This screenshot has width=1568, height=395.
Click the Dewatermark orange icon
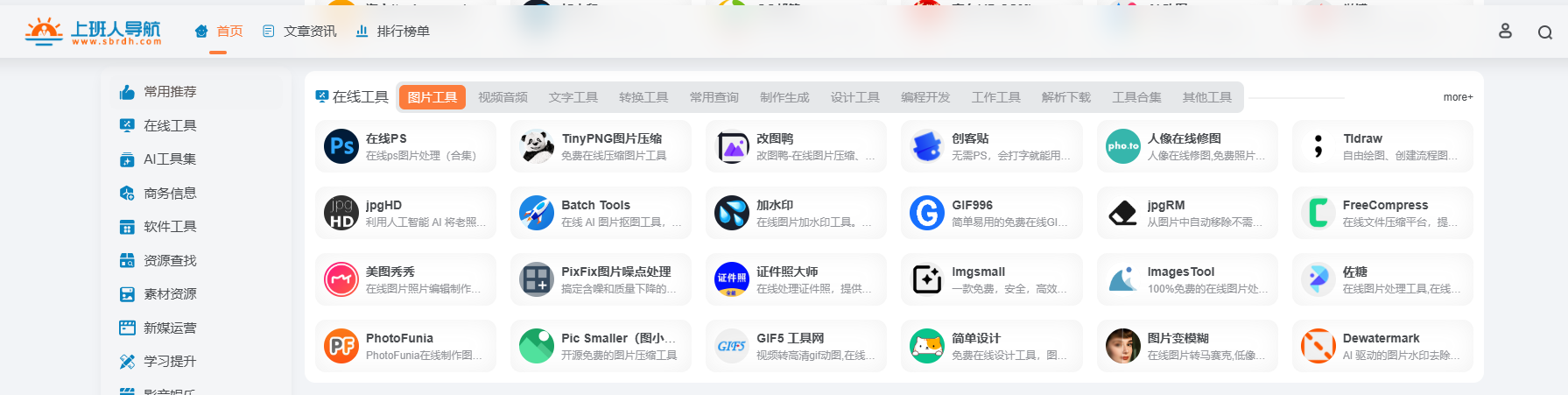(x=1318, y=346)
